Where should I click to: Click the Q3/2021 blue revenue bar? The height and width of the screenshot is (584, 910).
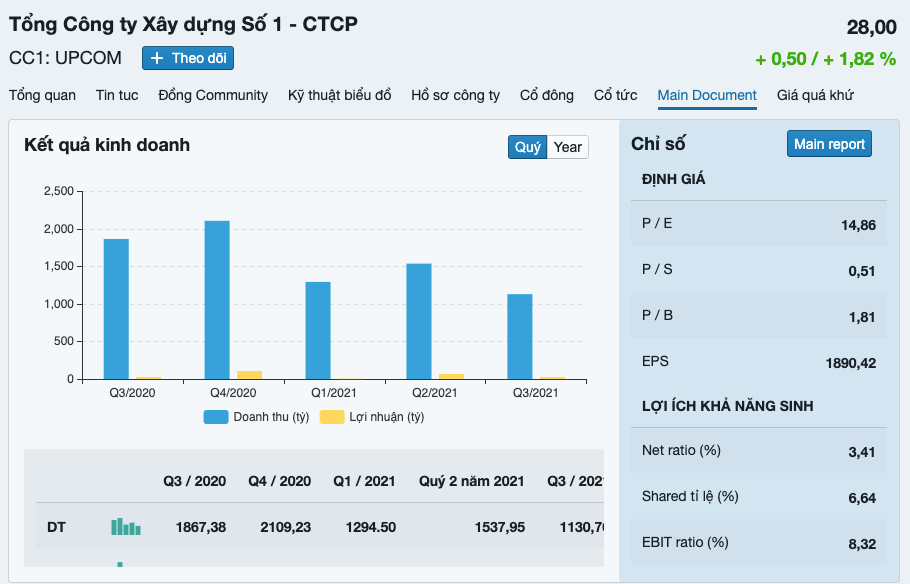(520, 337)
